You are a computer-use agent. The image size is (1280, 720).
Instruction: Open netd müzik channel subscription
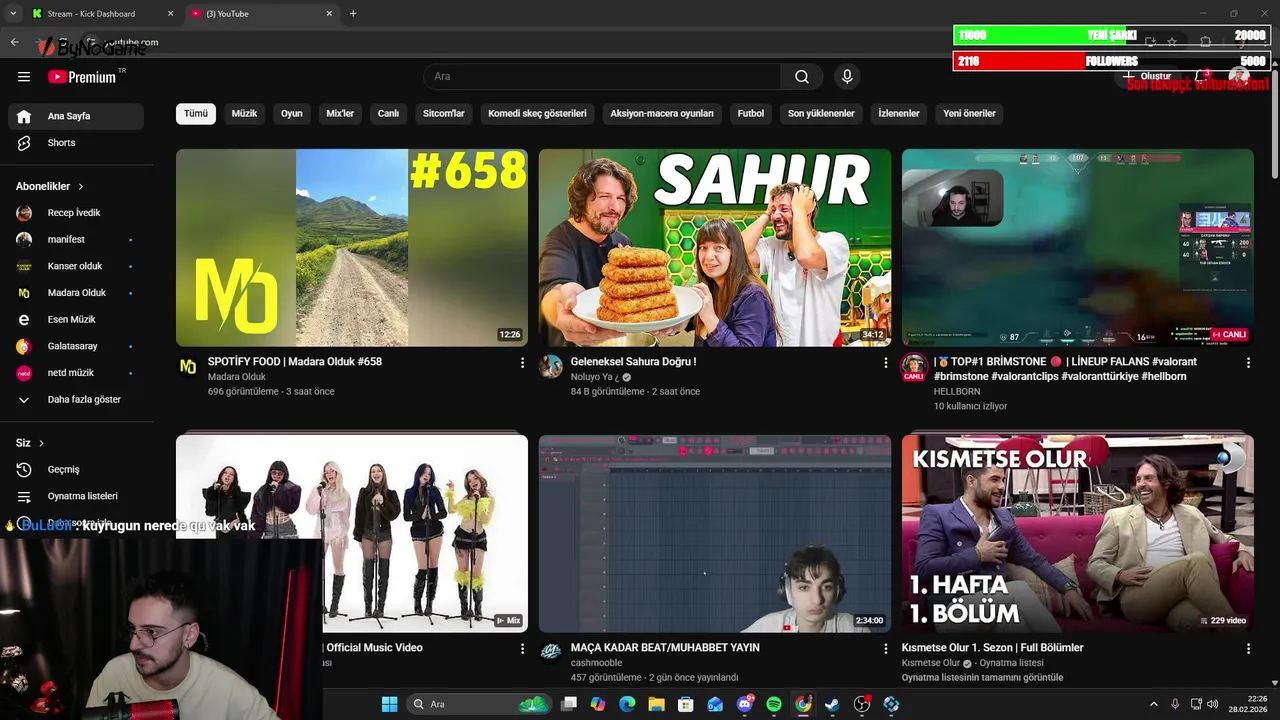click(x=76, y=373)
